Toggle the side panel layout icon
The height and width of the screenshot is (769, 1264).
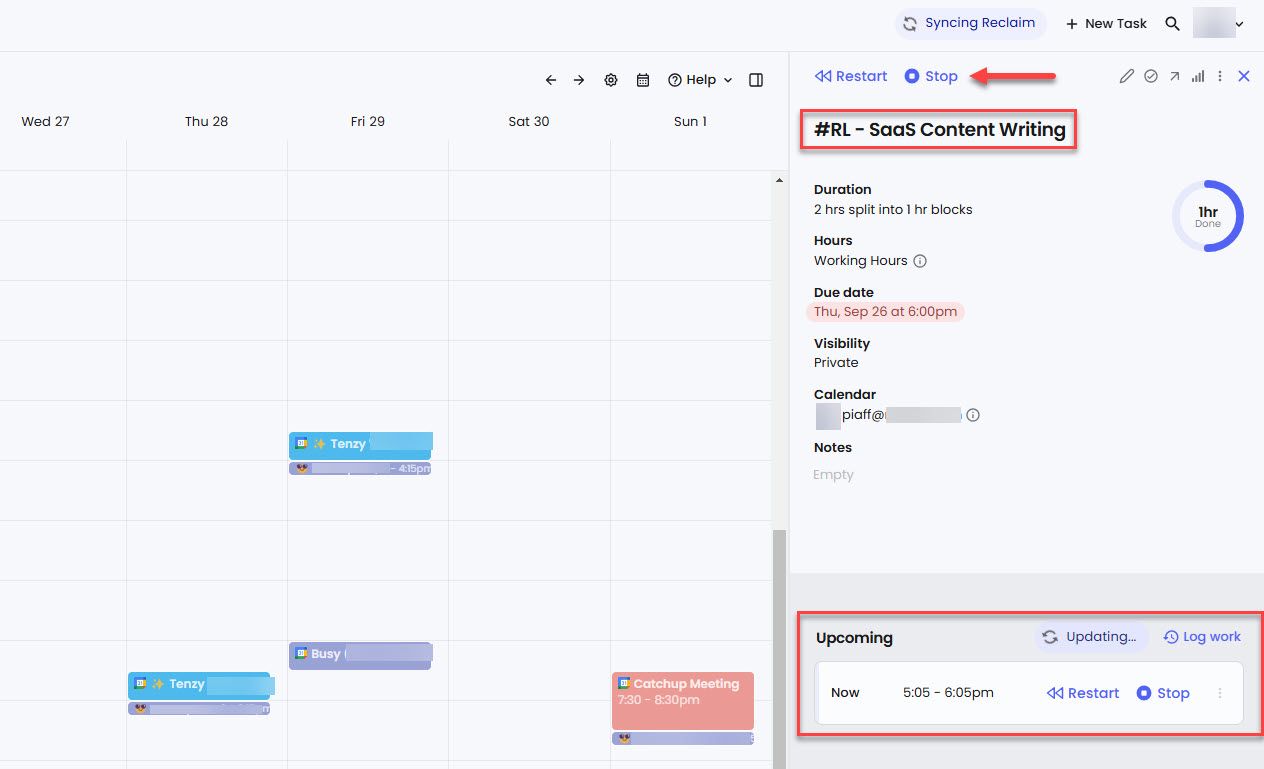tap(755, 80)
